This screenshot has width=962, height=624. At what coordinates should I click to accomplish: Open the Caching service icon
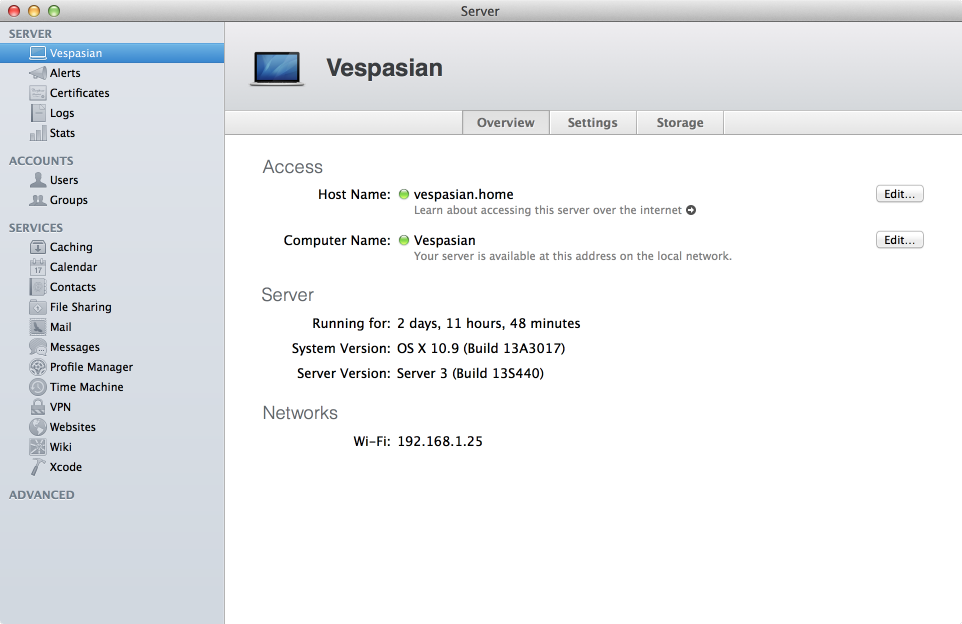[37, 247]
